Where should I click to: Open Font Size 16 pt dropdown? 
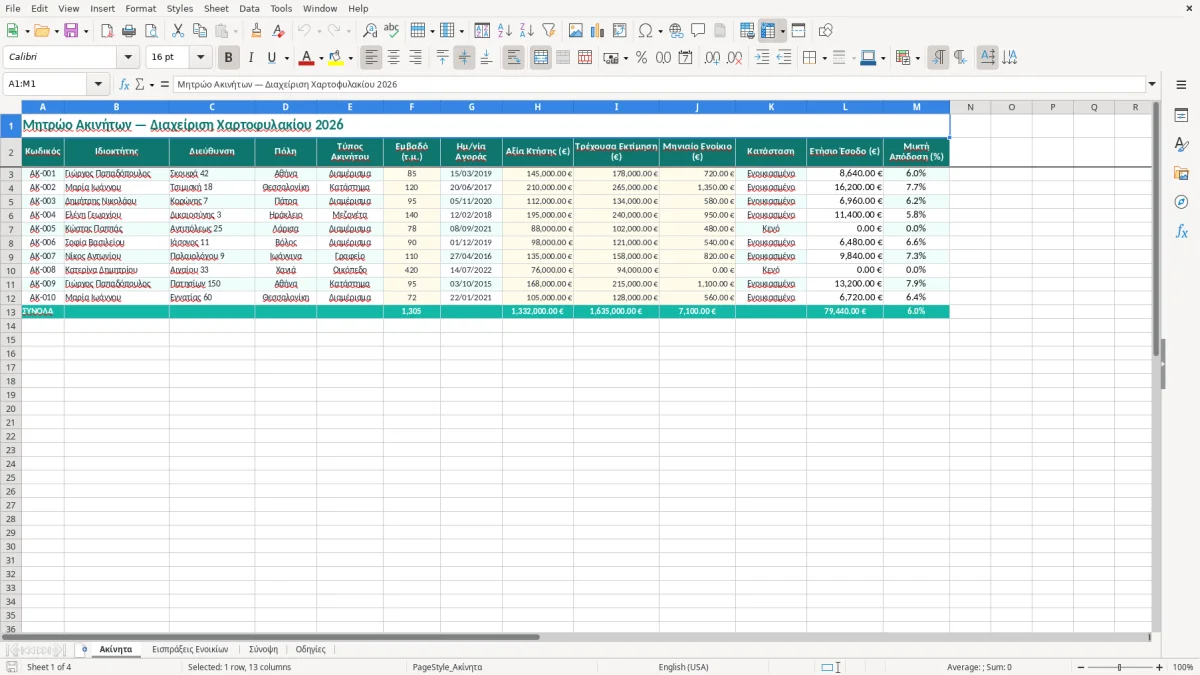(201, 58)
